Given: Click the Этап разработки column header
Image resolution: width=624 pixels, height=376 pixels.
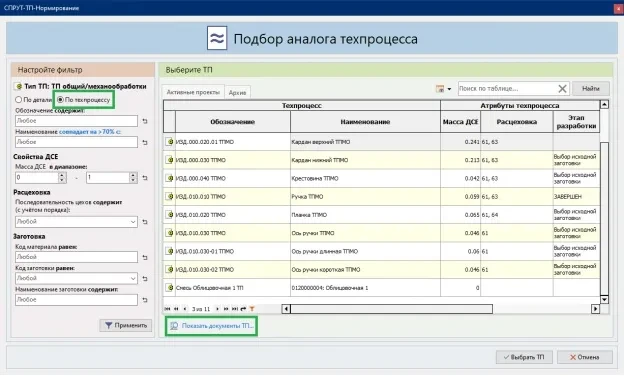Looking at the screenshot, I should (x=576, y=122).
